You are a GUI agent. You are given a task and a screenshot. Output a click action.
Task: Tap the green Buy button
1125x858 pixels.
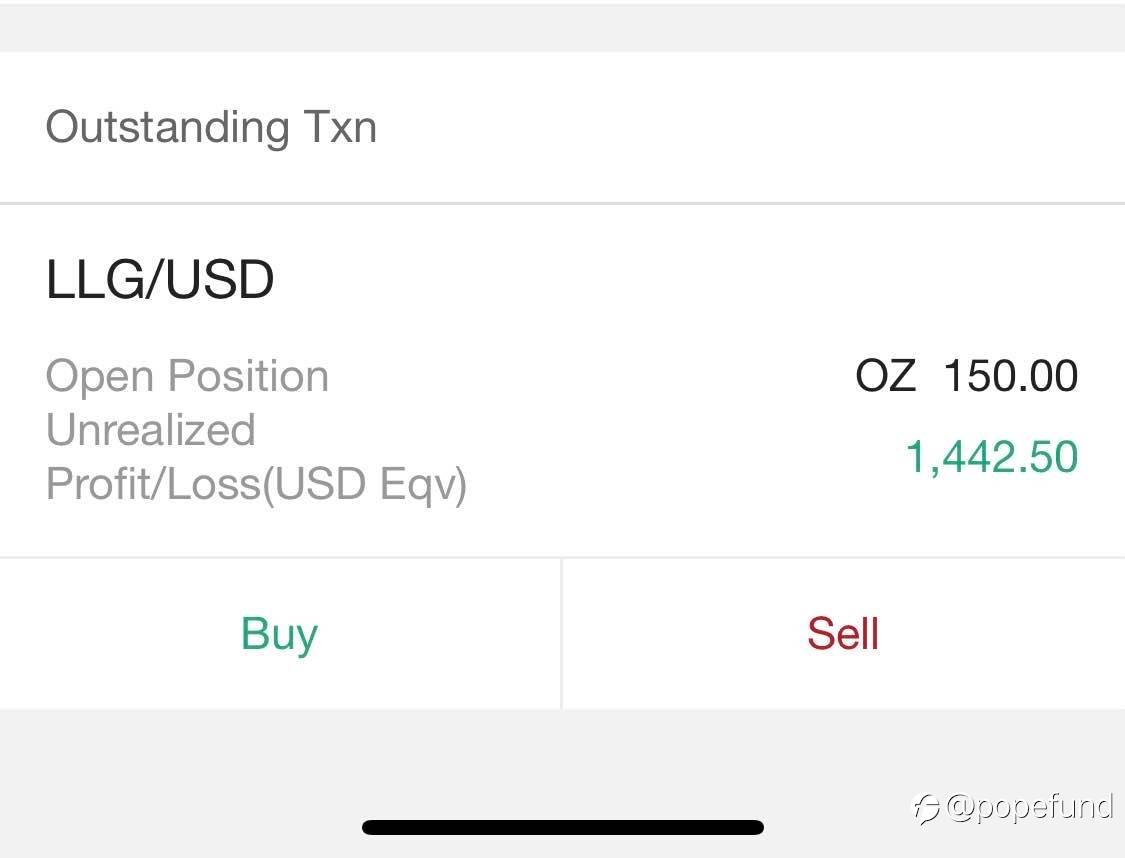click(280, 633)
